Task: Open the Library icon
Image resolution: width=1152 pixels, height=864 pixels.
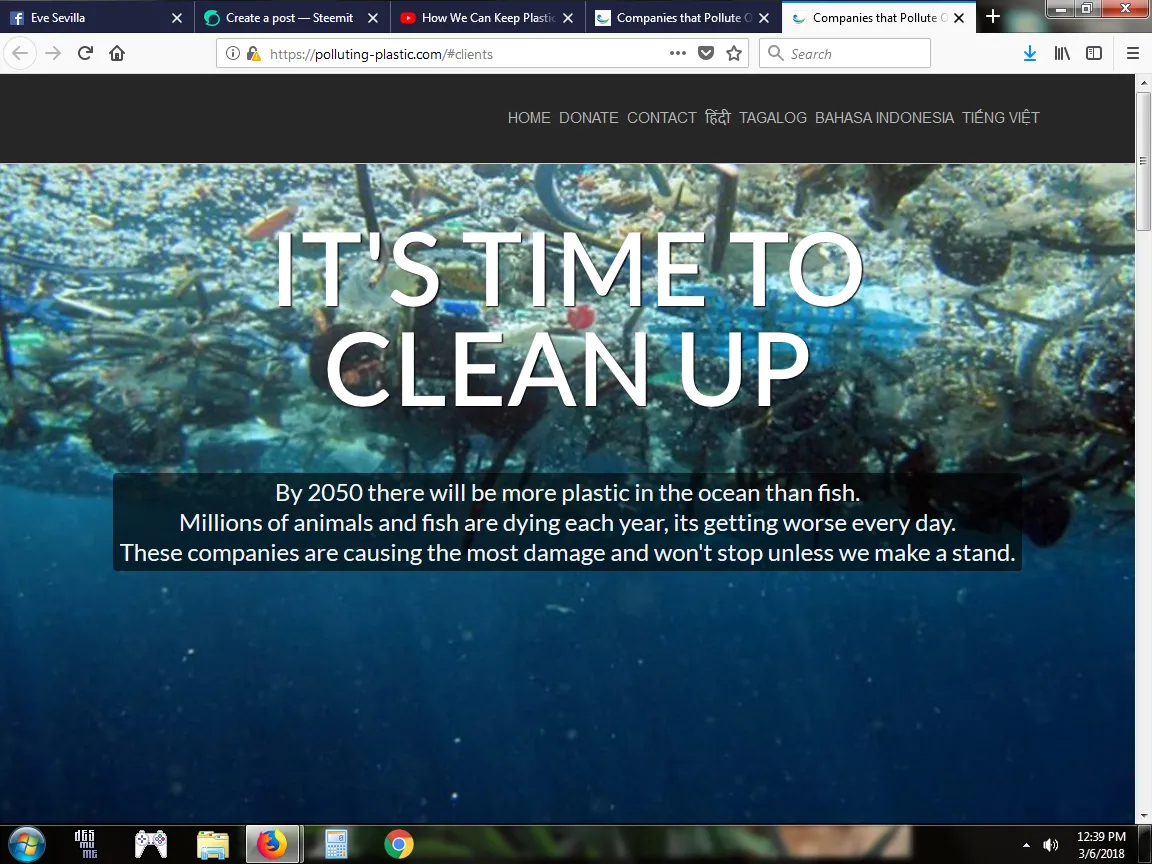Action: click(x=1062, y=54)
